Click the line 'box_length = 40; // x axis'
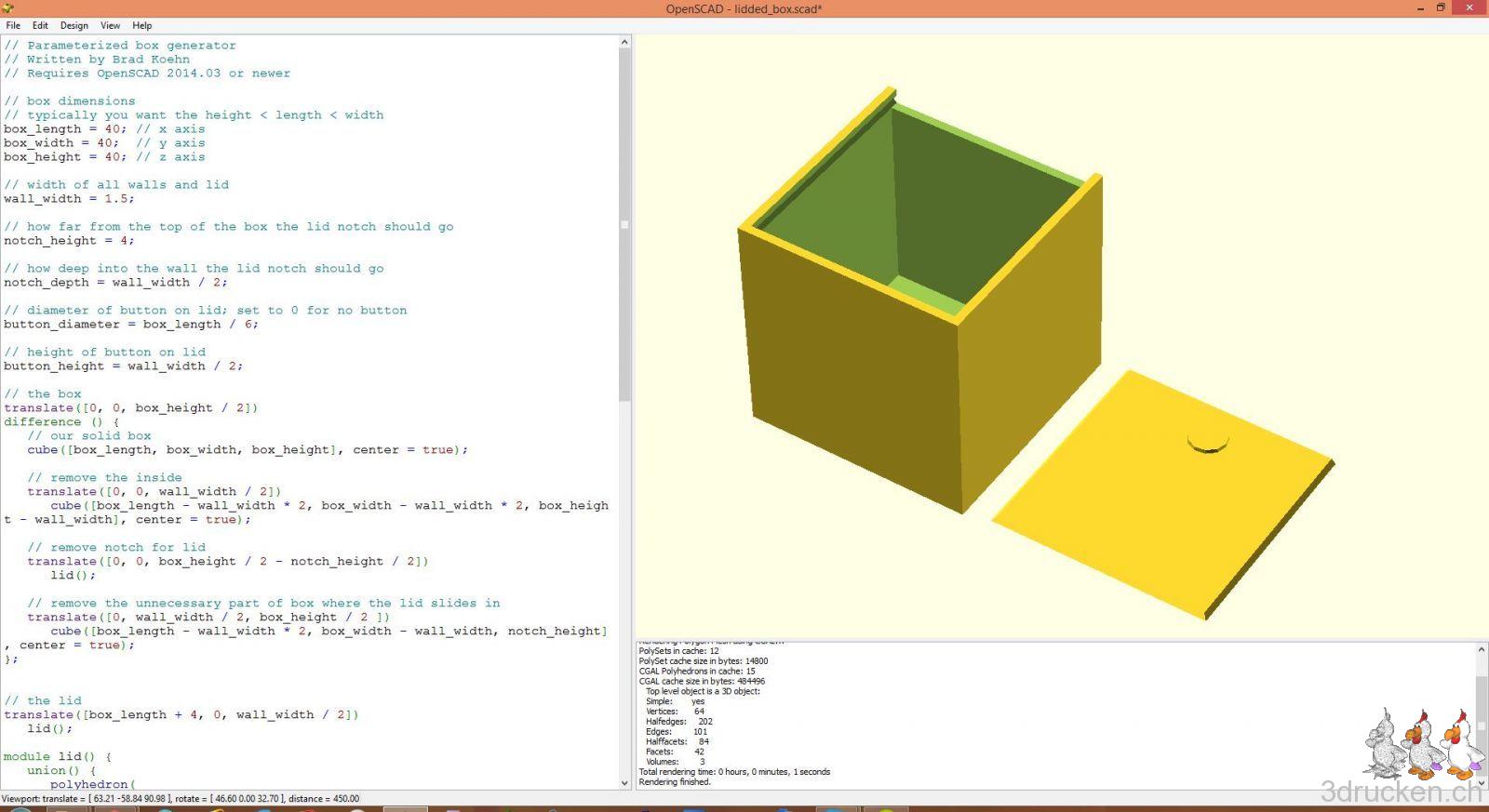 104,129
